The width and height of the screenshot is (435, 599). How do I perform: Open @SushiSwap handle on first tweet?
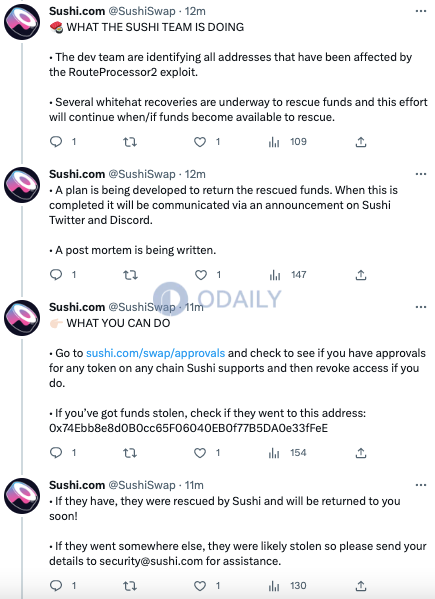[x=142, y=11]
